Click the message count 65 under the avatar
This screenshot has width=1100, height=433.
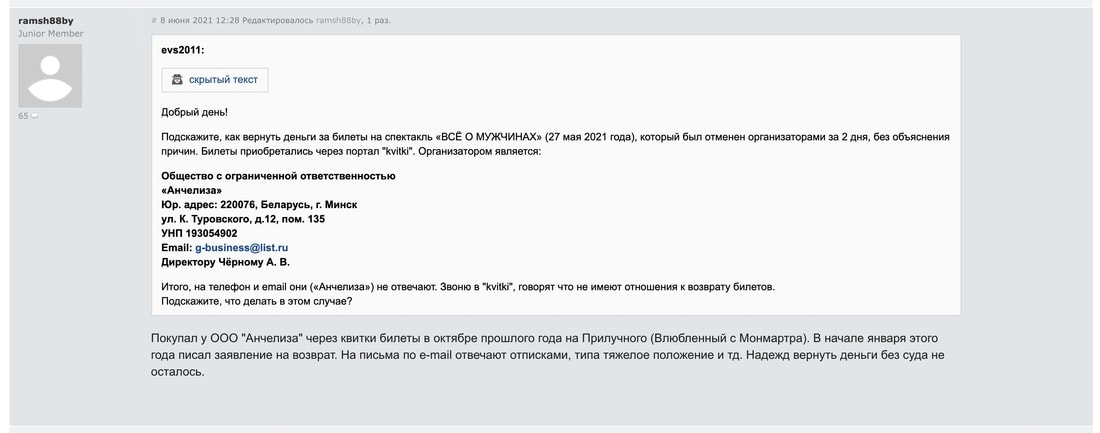(23, 116)
